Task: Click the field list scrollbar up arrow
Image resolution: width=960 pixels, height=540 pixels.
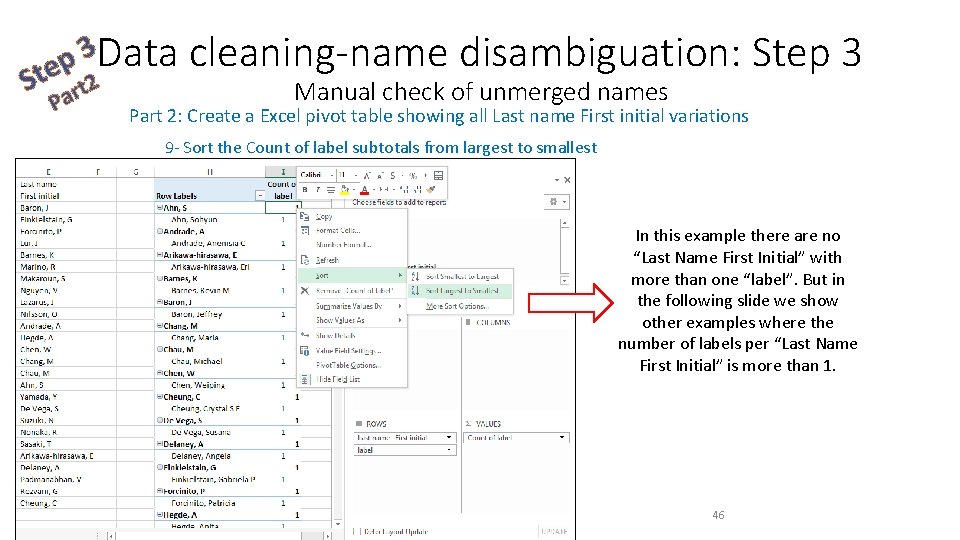Action: (564, 223)
